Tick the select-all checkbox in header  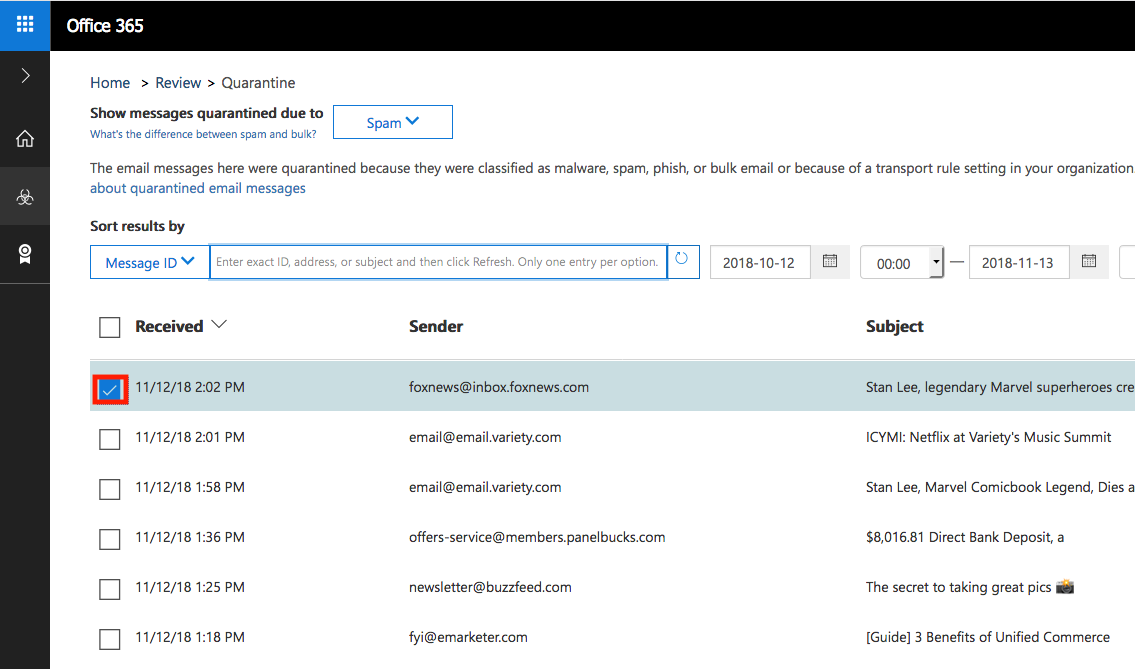110,327
